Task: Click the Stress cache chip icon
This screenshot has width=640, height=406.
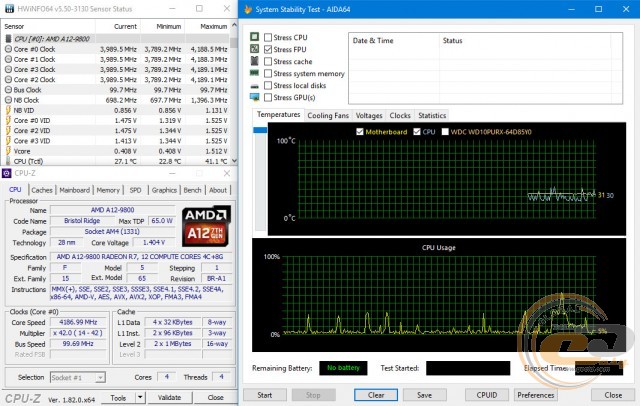Action: pyautogui.click(x=254, y=61)
